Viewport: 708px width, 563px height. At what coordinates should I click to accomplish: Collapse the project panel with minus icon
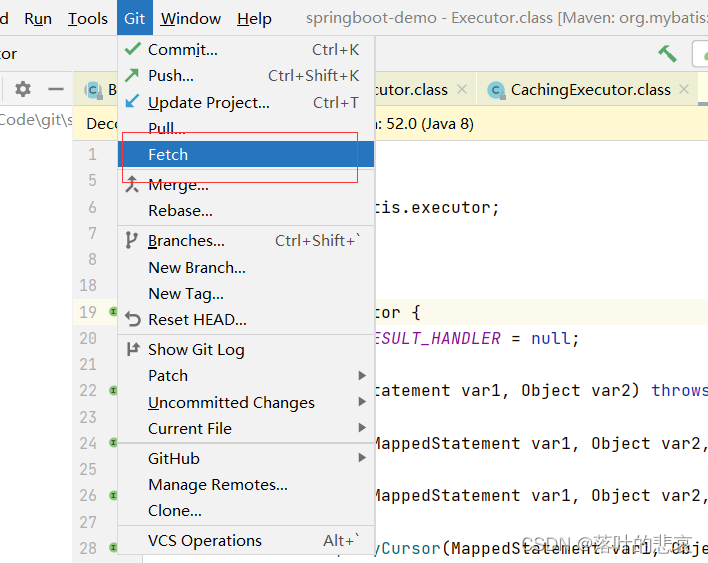[x=56, y=89]
